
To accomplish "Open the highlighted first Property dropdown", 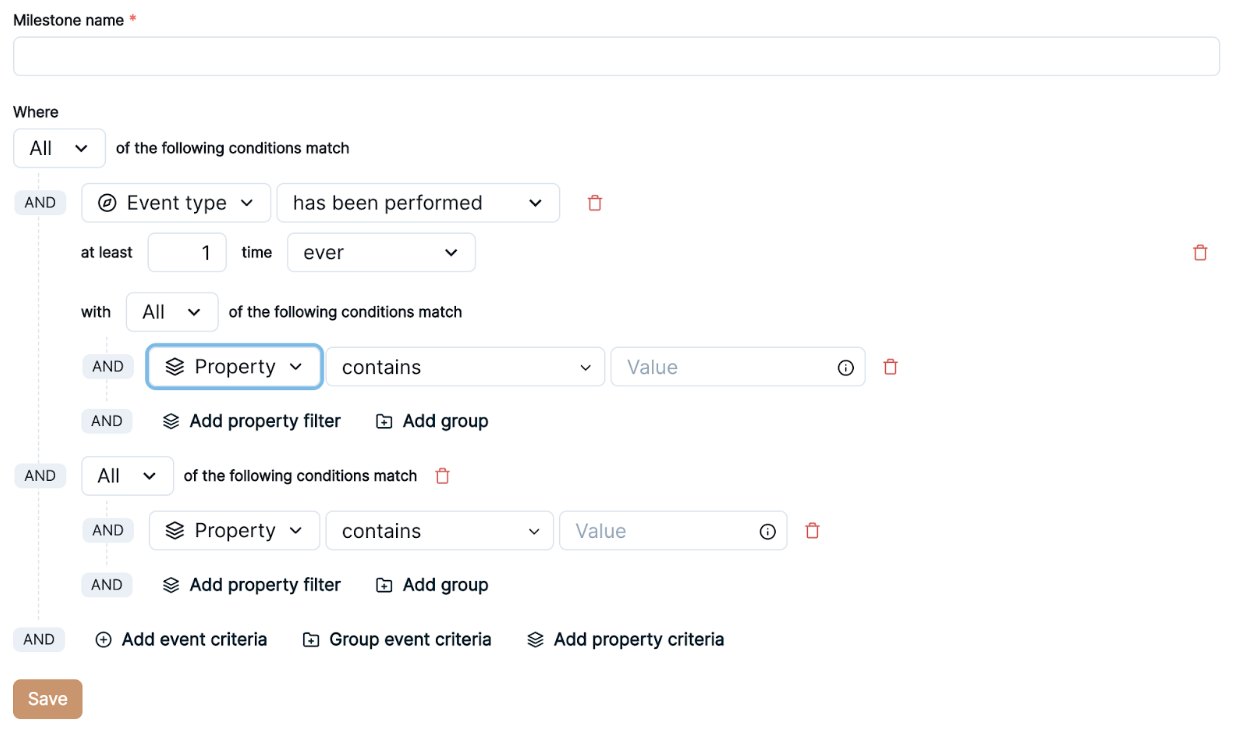I will click(234, 367).
